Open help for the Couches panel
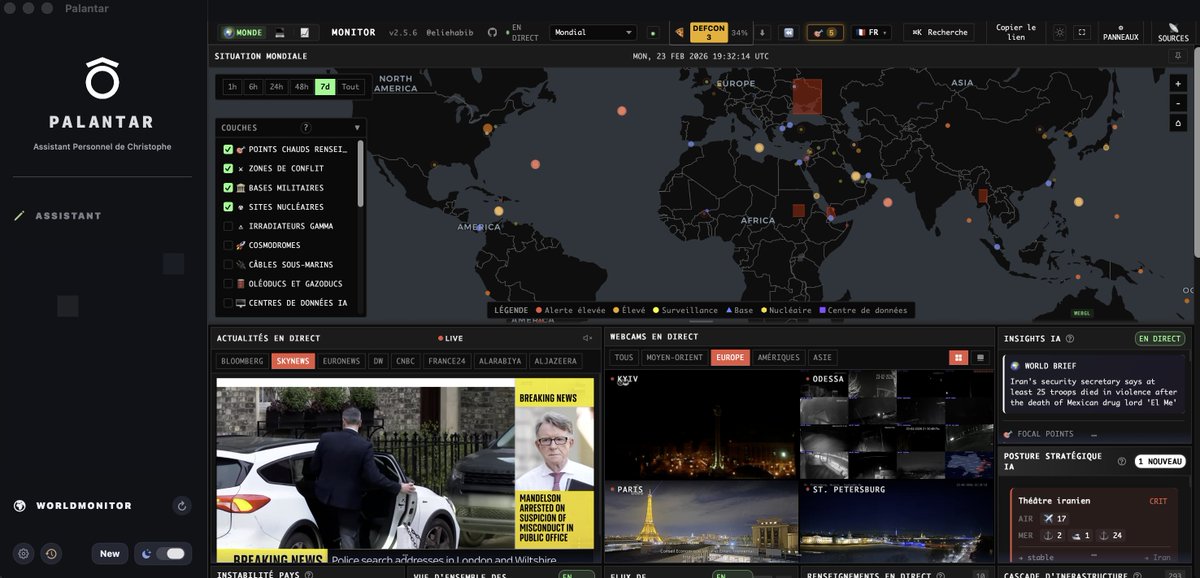This screenshot has width=1200, height=578. tap(306, 128)
